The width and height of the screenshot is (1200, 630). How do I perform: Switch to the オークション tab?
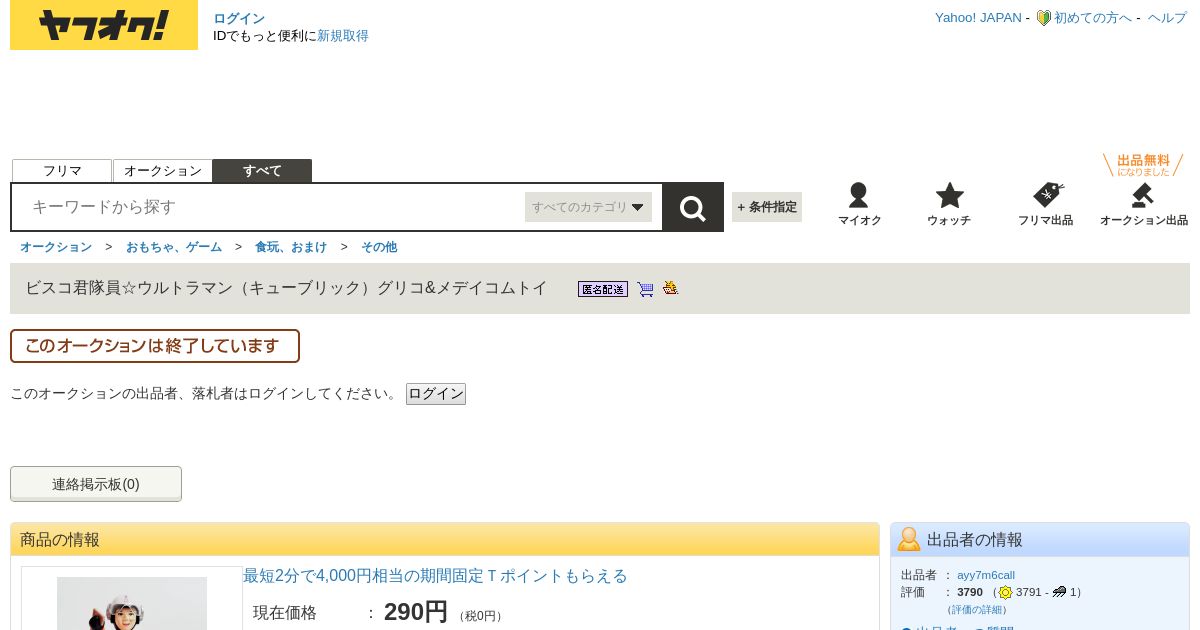click(163, 171)
